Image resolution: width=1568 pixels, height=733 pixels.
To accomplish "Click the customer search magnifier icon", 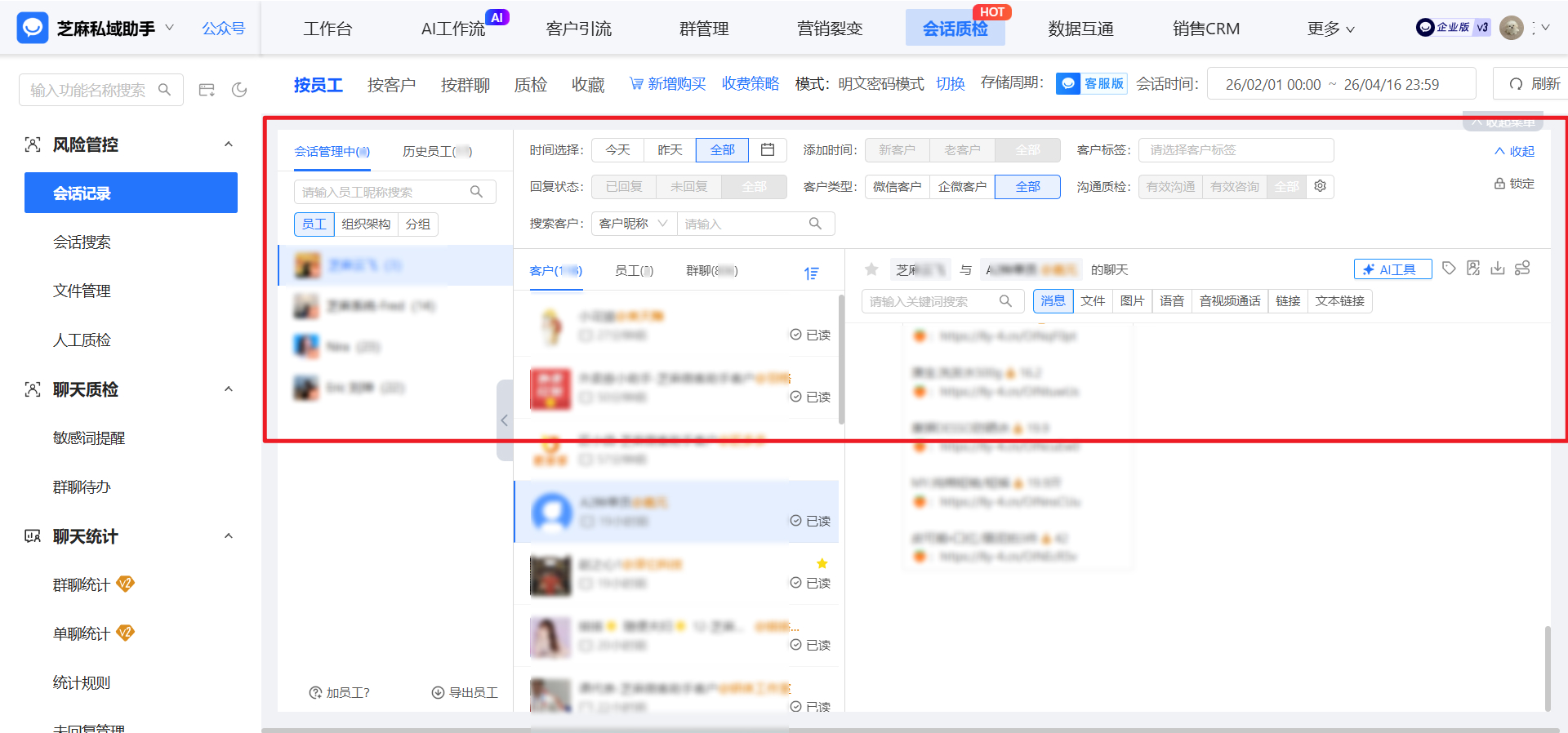I will coord(815,224).
